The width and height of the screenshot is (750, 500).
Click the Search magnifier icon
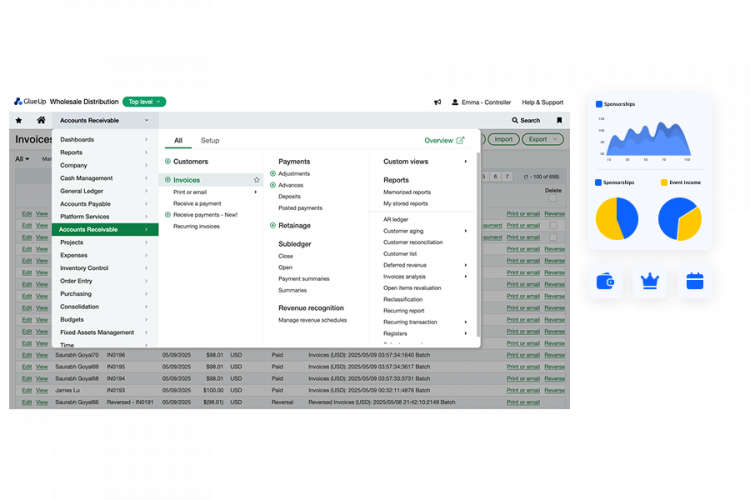(x=515, y=121)
